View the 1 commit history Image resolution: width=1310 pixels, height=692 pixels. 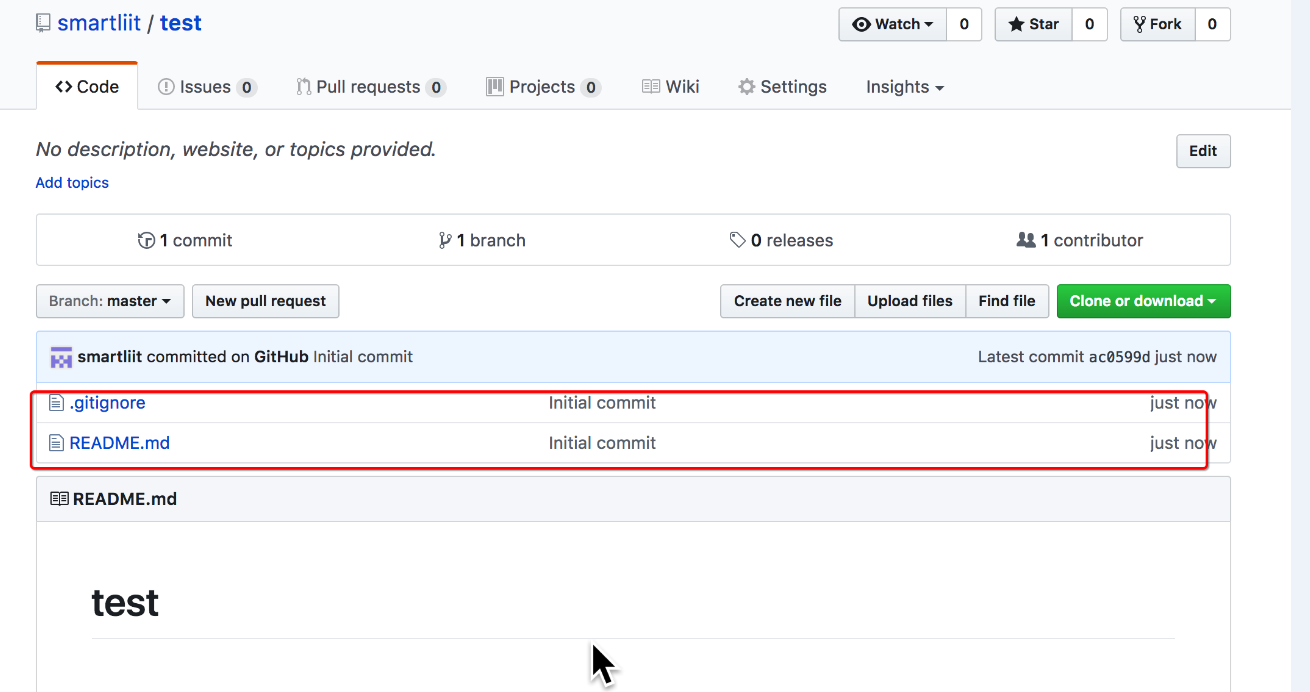pyautogui.click(x=185, y=240)
